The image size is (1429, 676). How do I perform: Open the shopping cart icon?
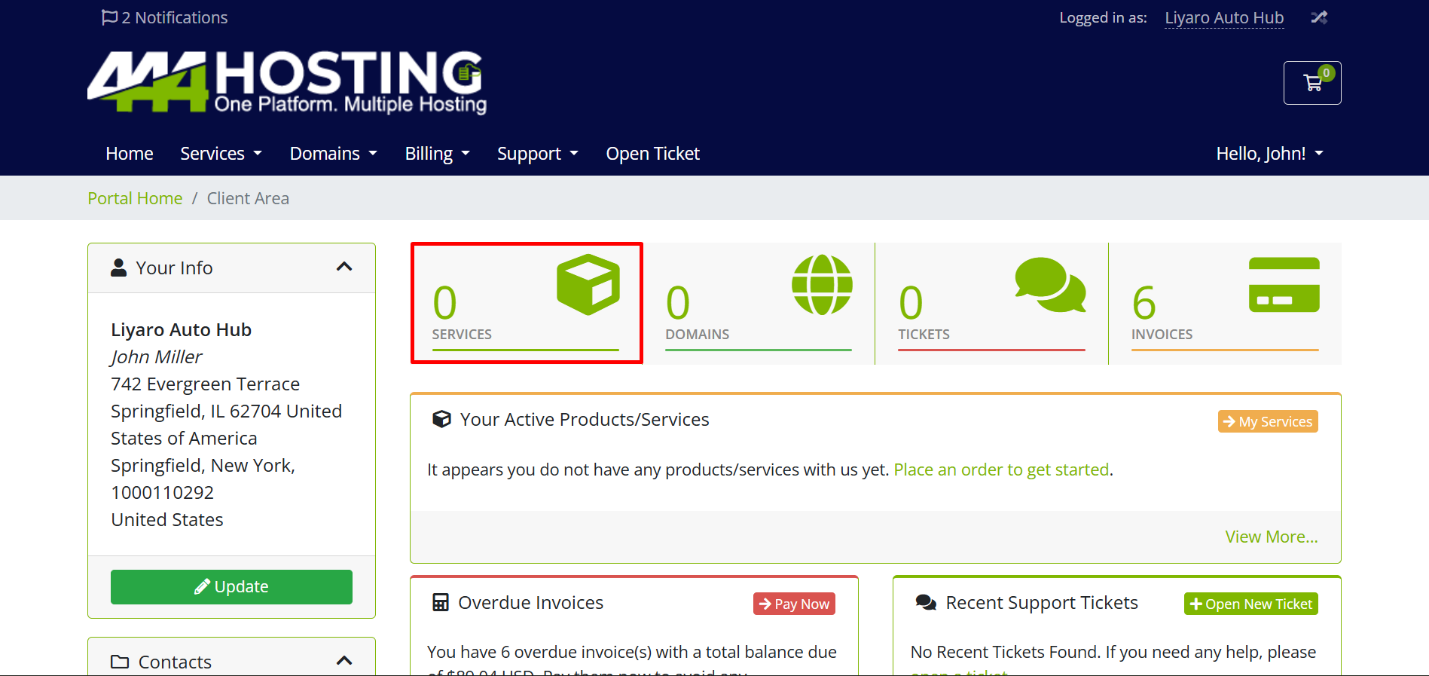[1312, 83]
